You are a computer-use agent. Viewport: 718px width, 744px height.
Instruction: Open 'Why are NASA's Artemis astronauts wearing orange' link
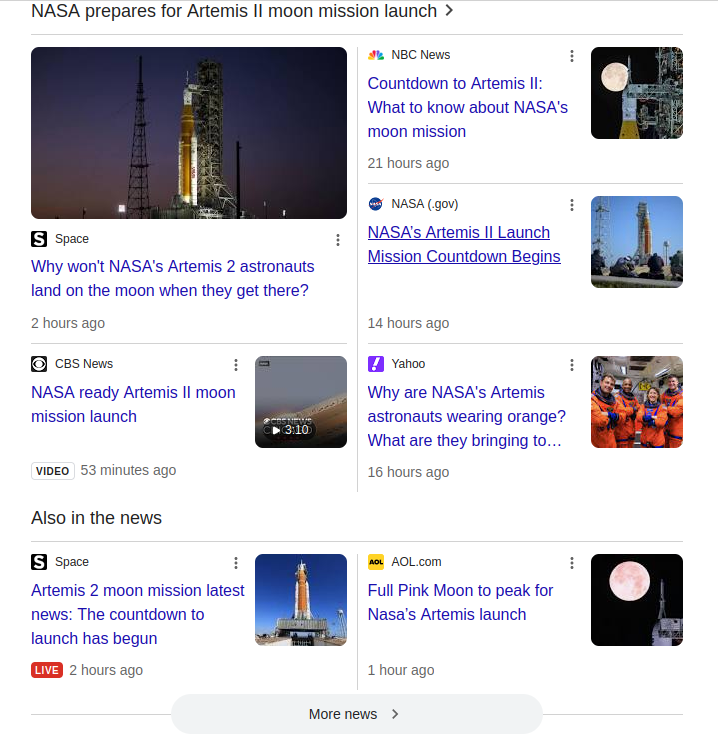[466, 416]
